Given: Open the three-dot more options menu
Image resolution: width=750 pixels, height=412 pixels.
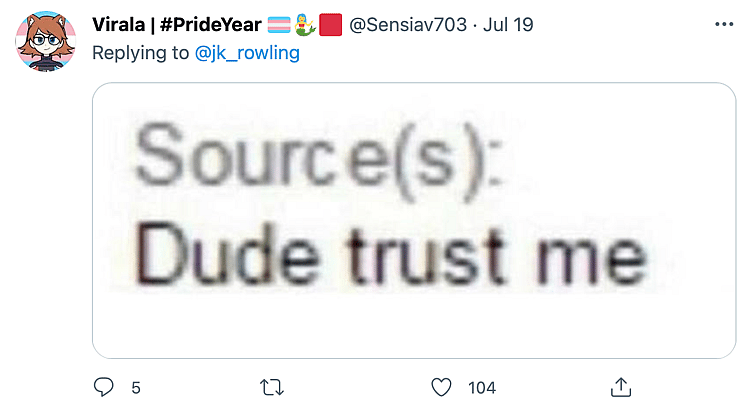Looking at the screenshot, I should coord(724,24).
